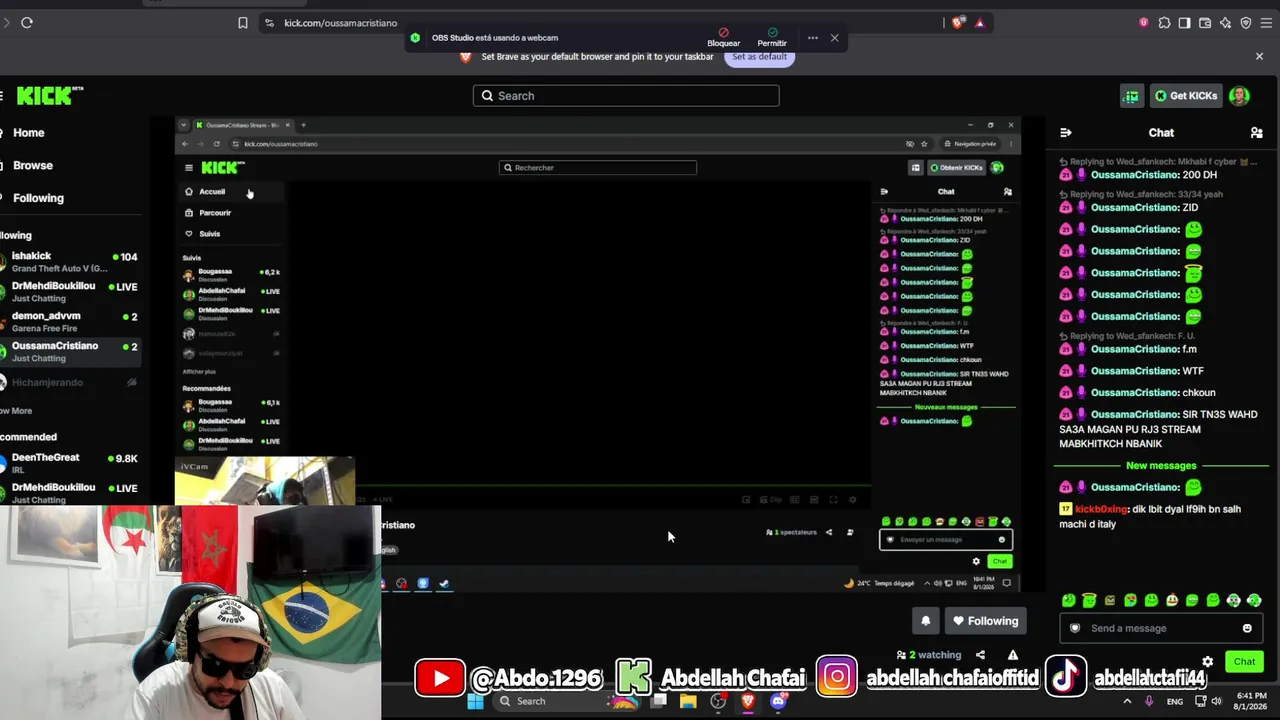The height and width of the screenshot is (720, 1280).
Task: Click the '2 watching' viewer count
Action: [929, 655]
